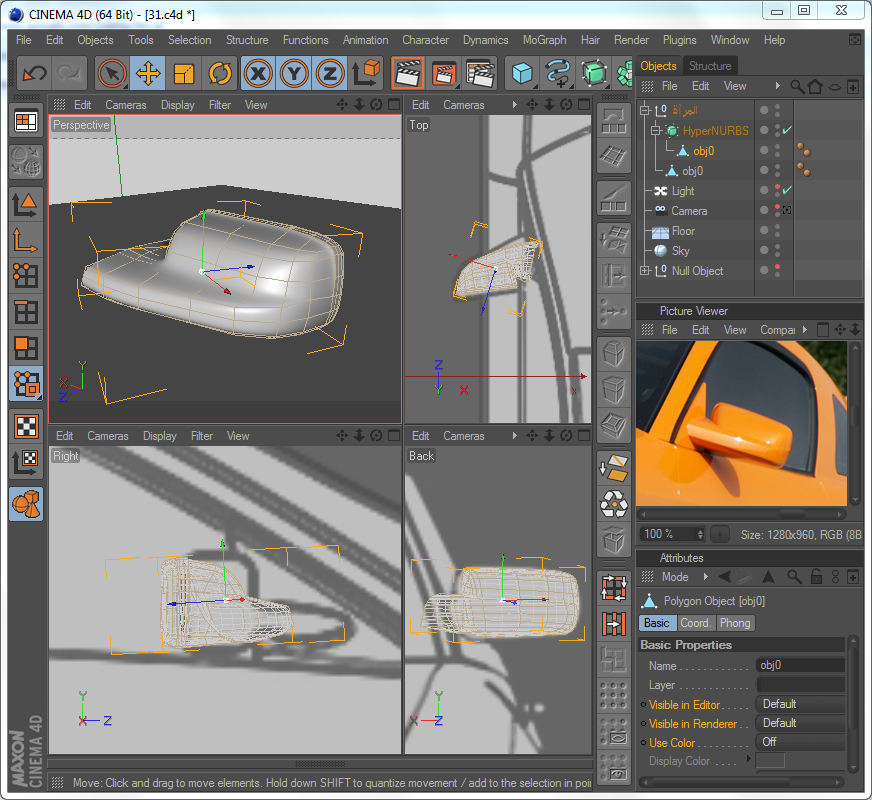The width and height of the screenshot is (872, 800).
Task: Open the Coord. tab in Attributes
Action: coord(696,623)
